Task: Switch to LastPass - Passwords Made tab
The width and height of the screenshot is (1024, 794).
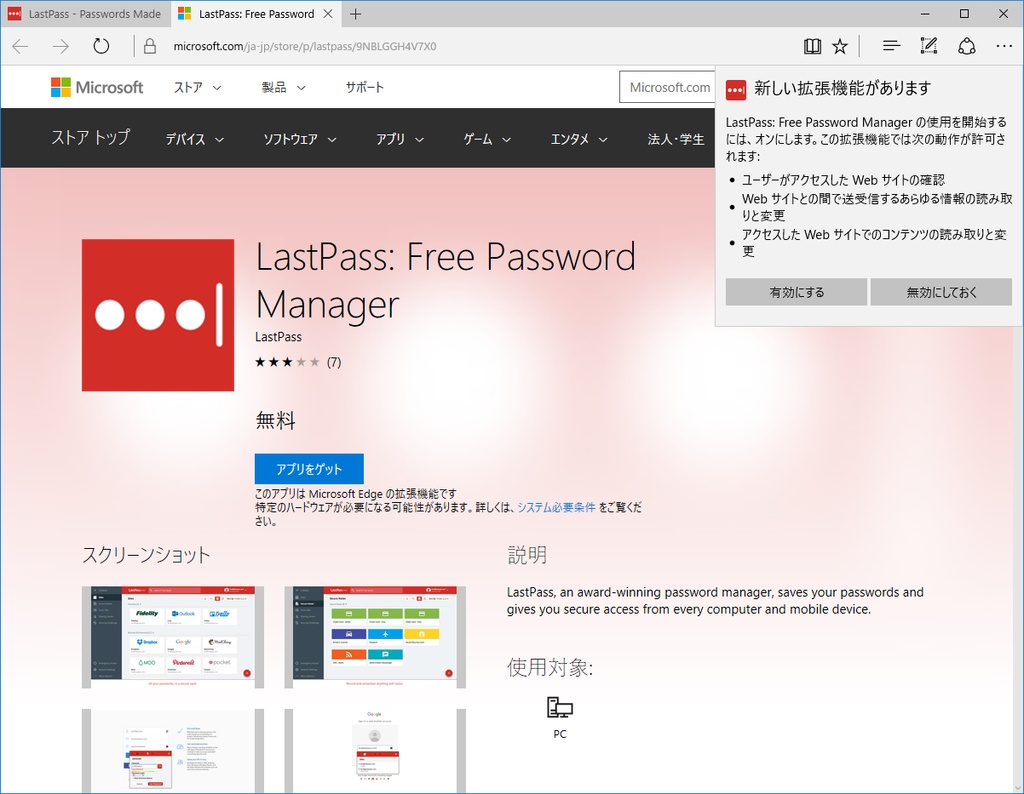Action: tap(86, 14)
